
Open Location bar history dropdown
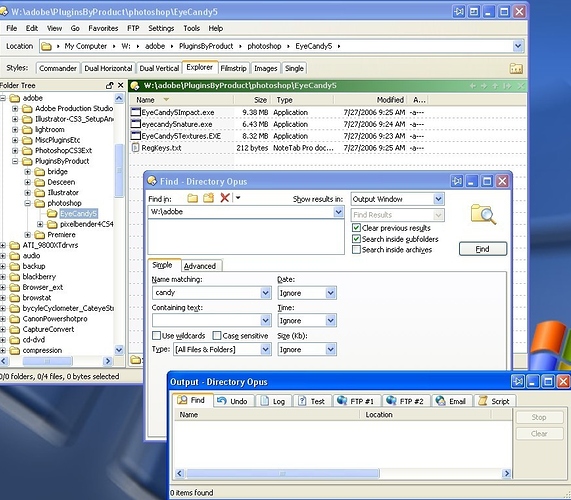pos(518,46)
